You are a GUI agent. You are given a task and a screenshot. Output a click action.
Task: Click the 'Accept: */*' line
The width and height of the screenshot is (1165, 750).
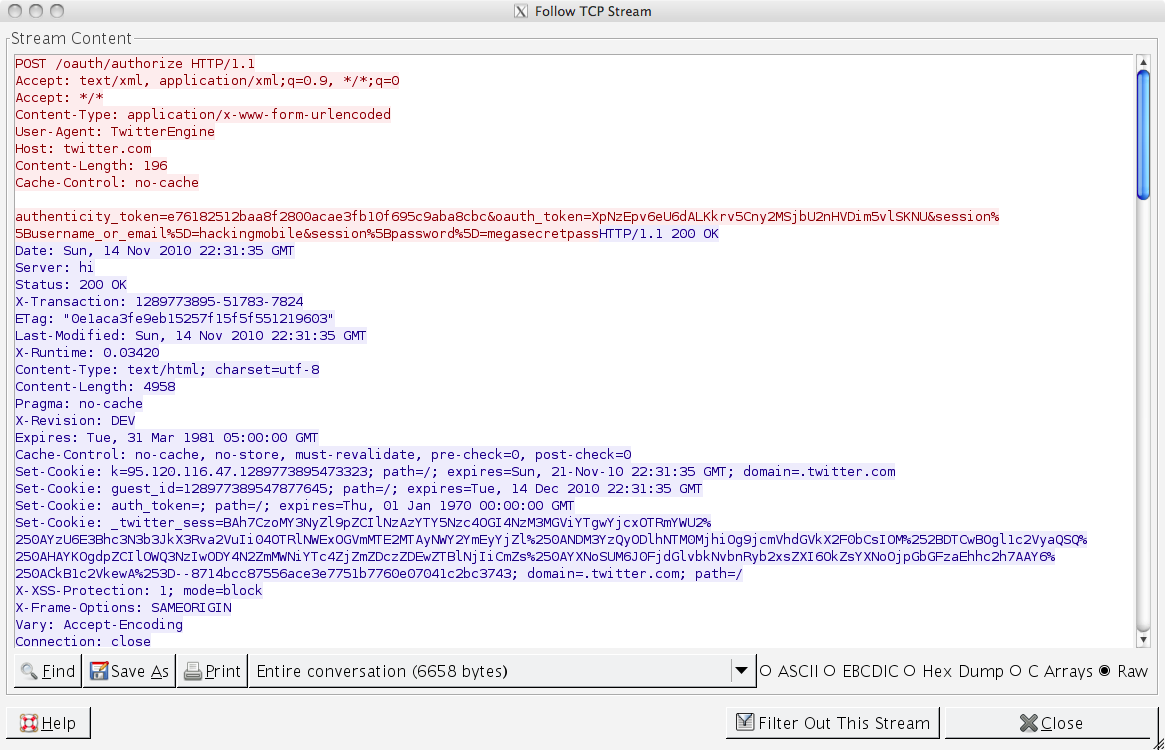coord(59,97)
